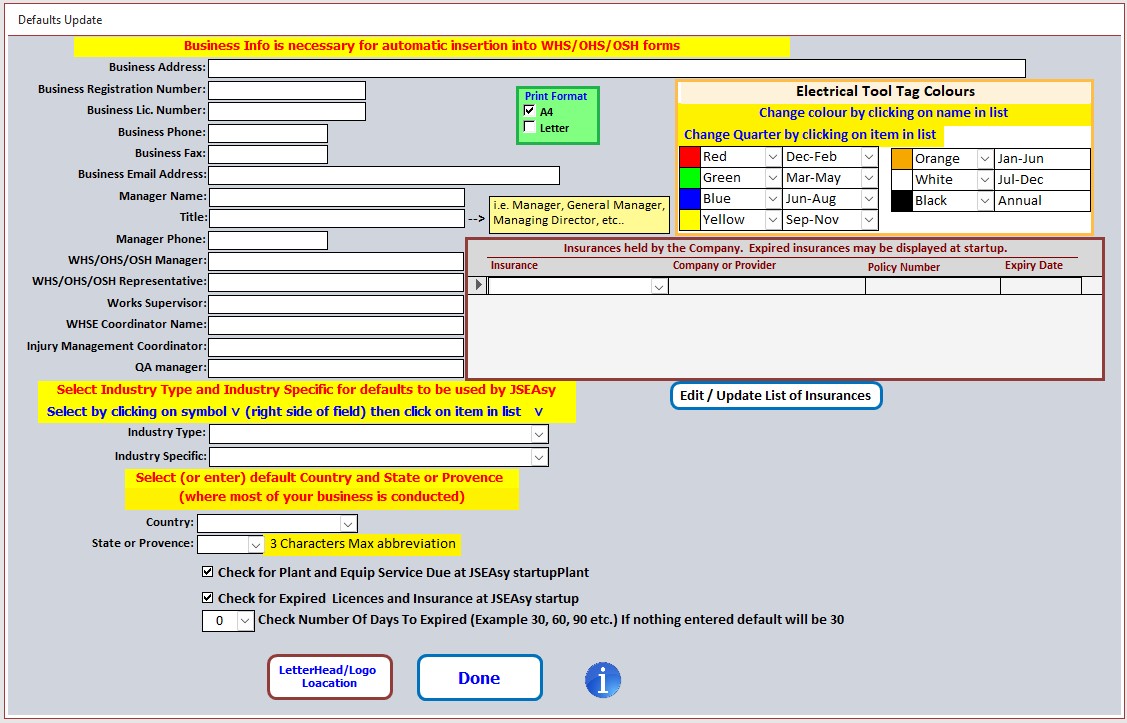Click the Policy Number cell

click(933, 287)
